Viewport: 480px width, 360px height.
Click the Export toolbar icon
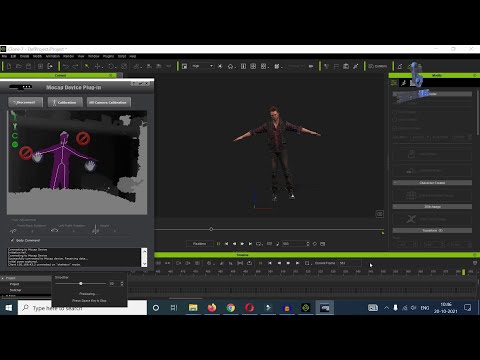tap(50, 66)
